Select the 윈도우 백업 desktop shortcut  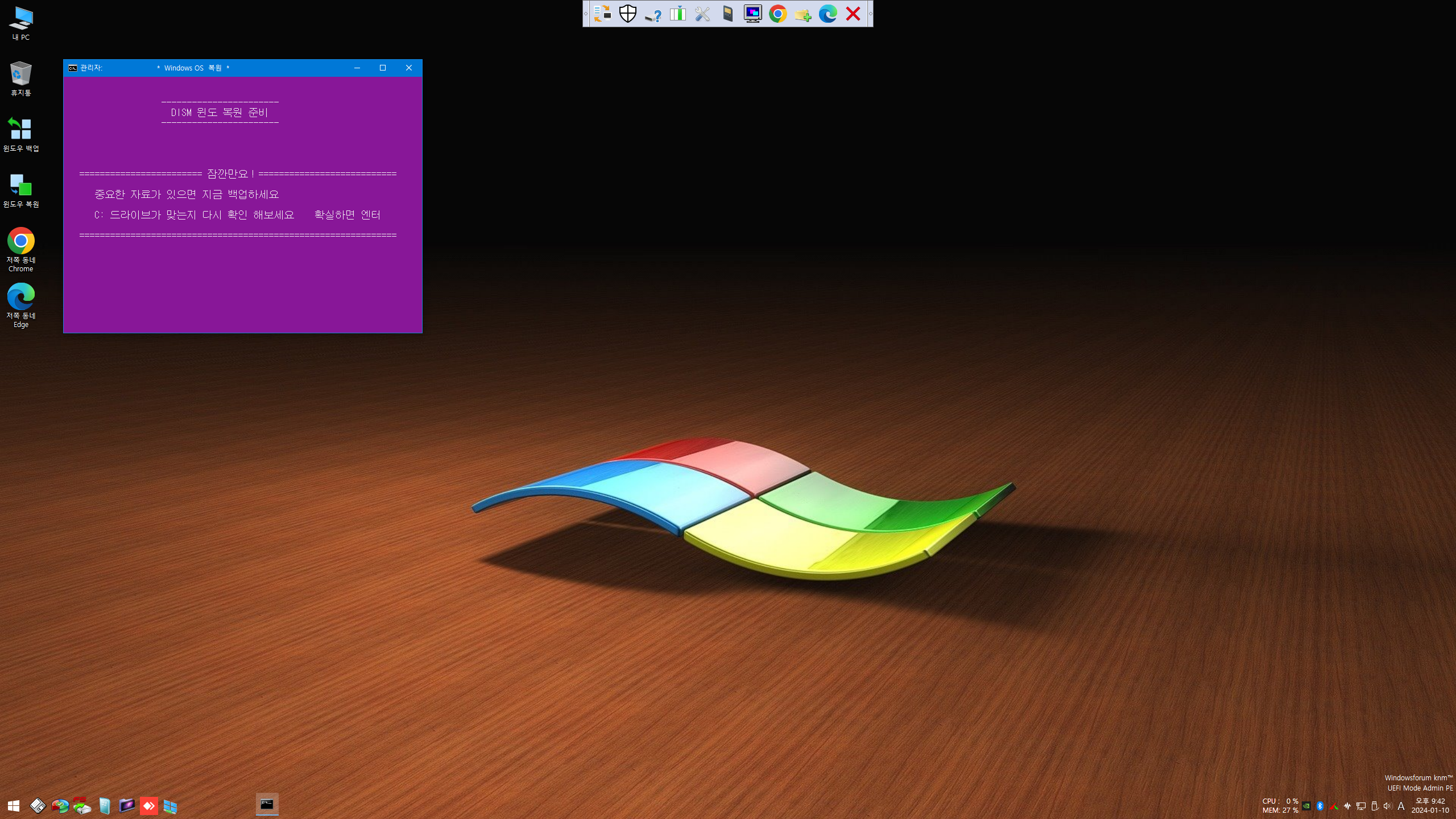21,134
